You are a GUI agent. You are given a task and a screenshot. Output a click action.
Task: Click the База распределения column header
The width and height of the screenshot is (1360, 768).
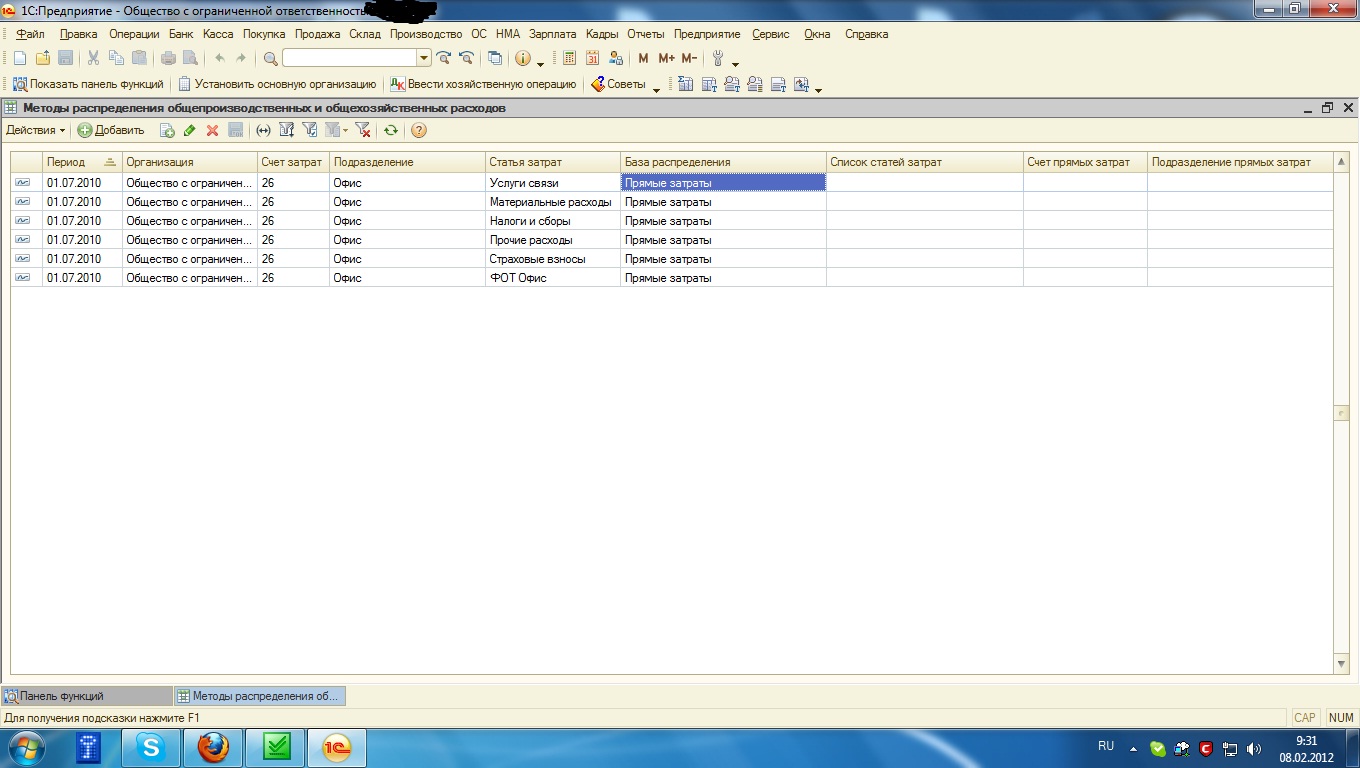click(x=724, y=162)
